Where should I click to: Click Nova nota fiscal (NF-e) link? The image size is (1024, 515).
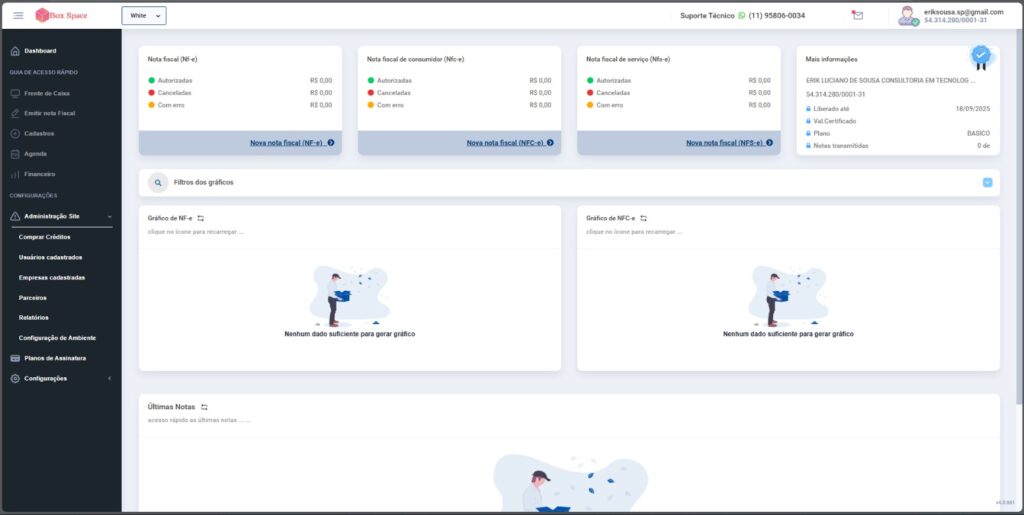point(291,143)
